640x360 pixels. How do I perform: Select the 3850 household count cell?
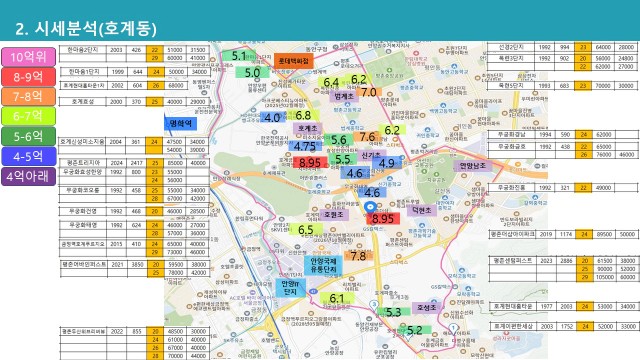tap(138, 264)
